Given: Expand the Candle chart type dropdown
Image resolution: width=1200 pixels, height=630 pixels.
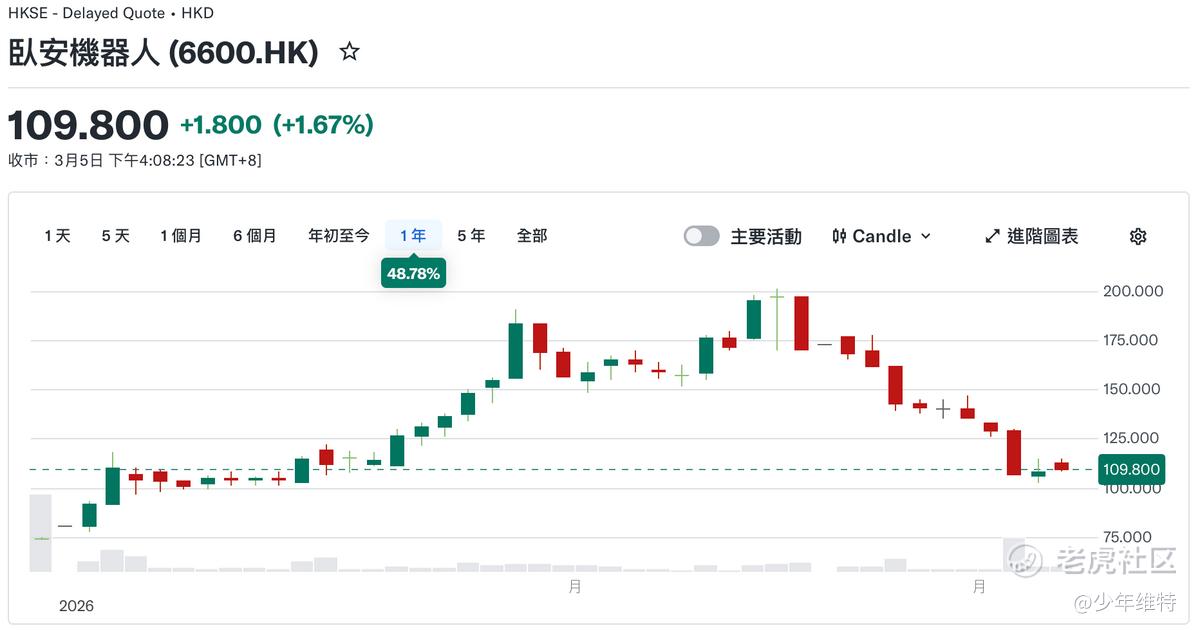Looking at the screenshot, I should click(925, 237).
